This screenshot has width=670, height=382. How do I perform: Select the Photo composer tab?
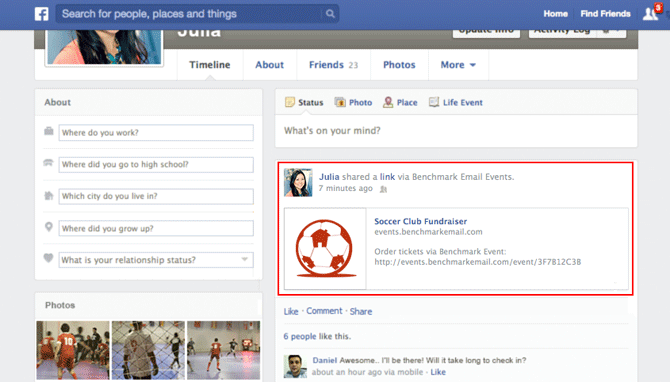[353, 103]
